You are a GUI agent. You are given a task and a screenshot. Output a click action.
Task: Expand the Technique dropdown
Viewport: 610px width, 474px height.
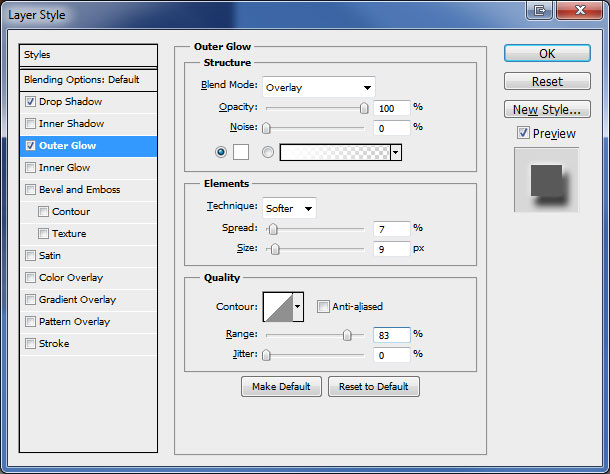tap(289, 208)
